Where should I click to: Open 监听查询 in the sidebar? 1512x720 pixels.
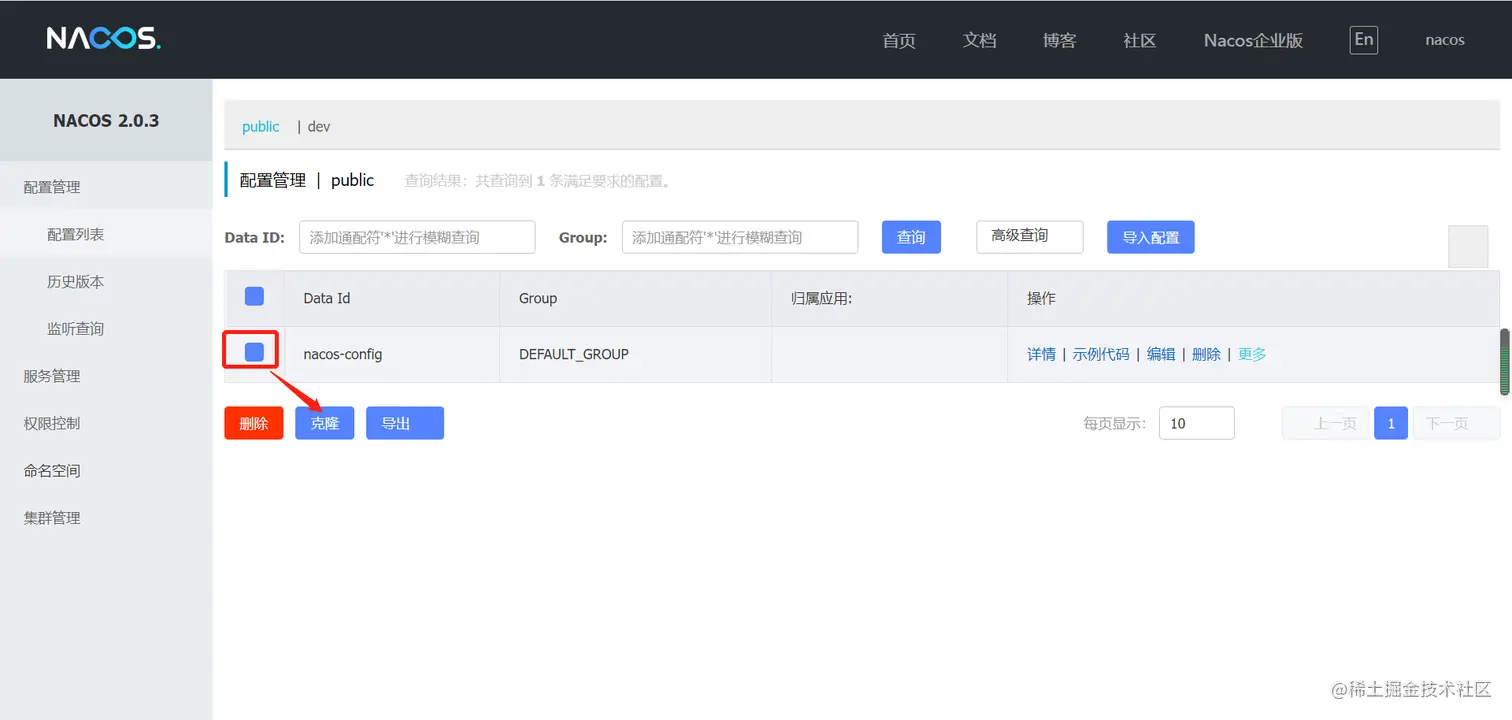point(106,328)
